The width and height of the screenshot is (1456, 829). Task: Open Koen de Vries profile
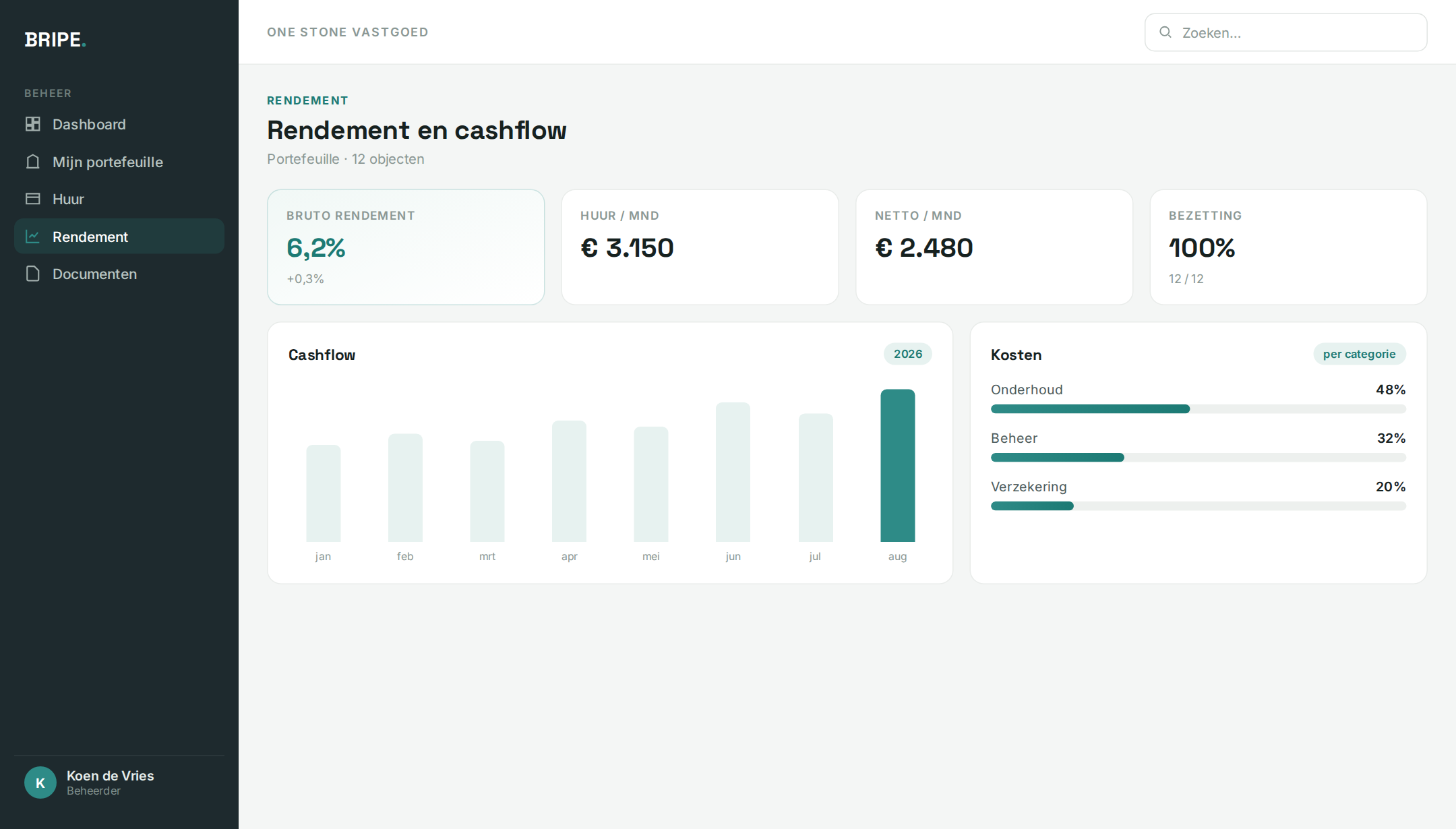[x=119, y=782]
